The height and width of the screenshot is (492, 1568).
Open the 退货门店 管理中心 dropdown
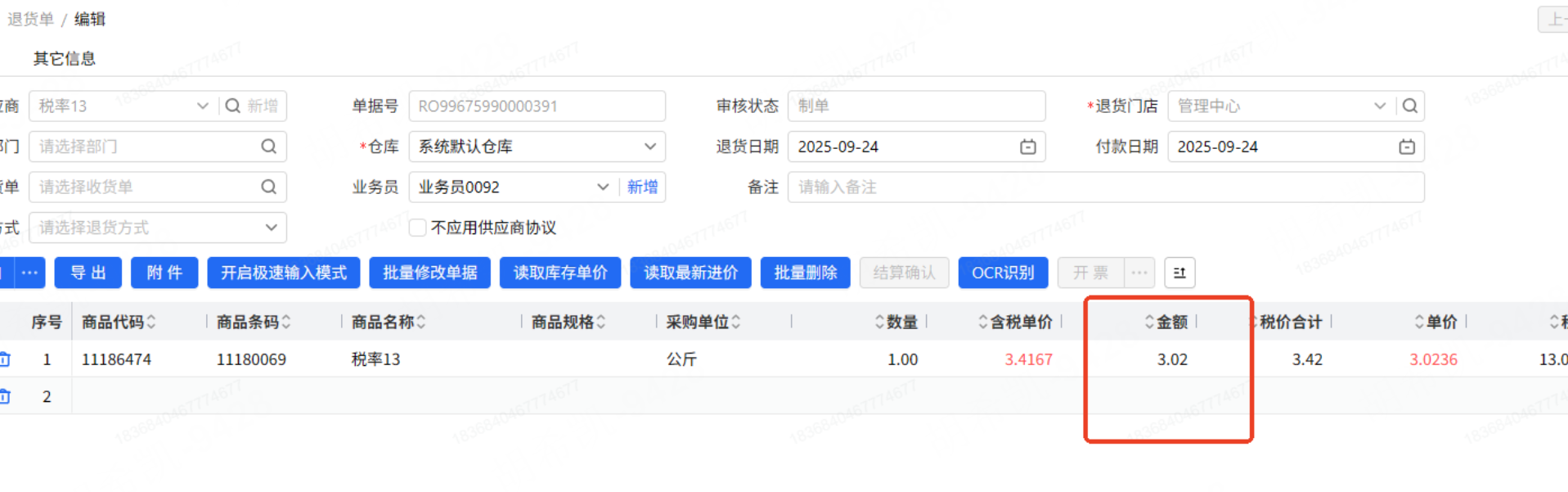(x=1380, y=106)
